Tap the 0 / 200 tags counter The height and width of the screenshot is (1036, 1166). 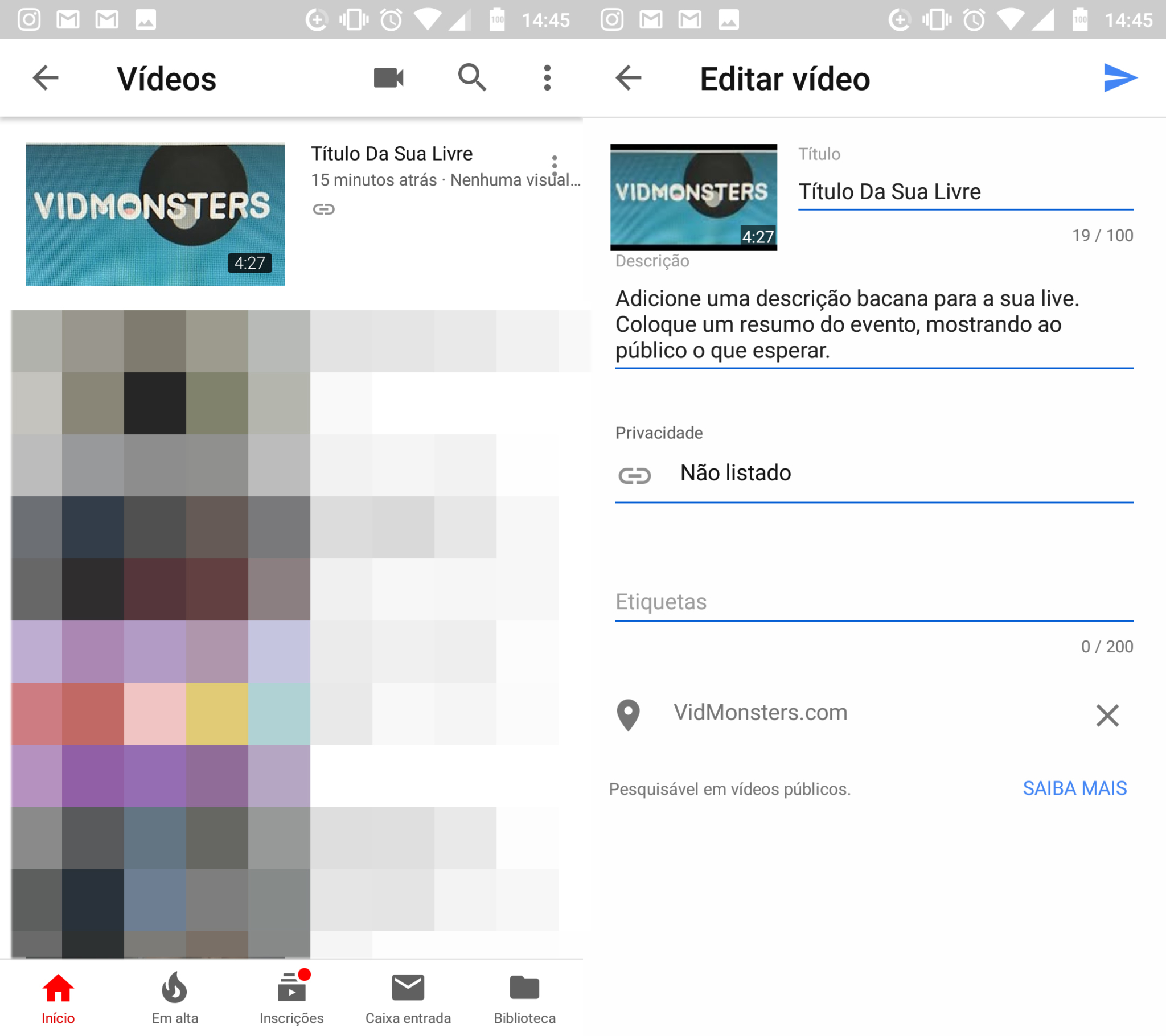1107,646
